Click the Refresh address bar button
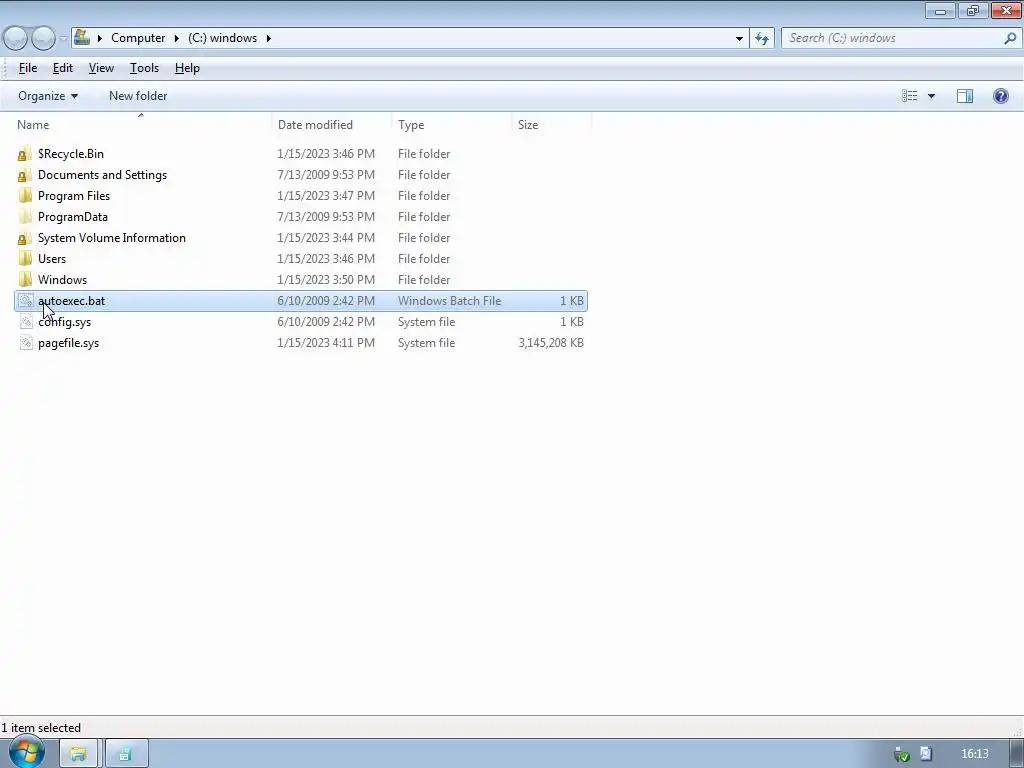Viewport: 1024px width, 768px height. (761, 39)
